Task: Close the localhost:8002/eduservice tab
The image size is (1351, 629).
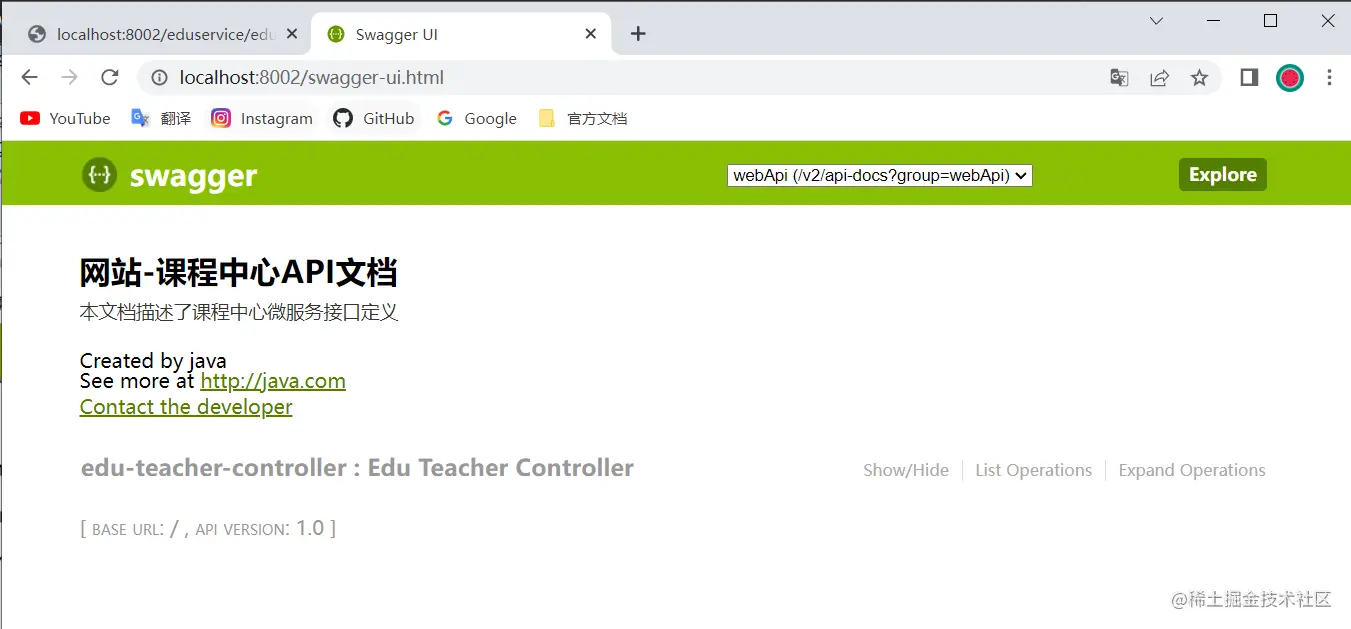Action: click(x=292, y=34)
